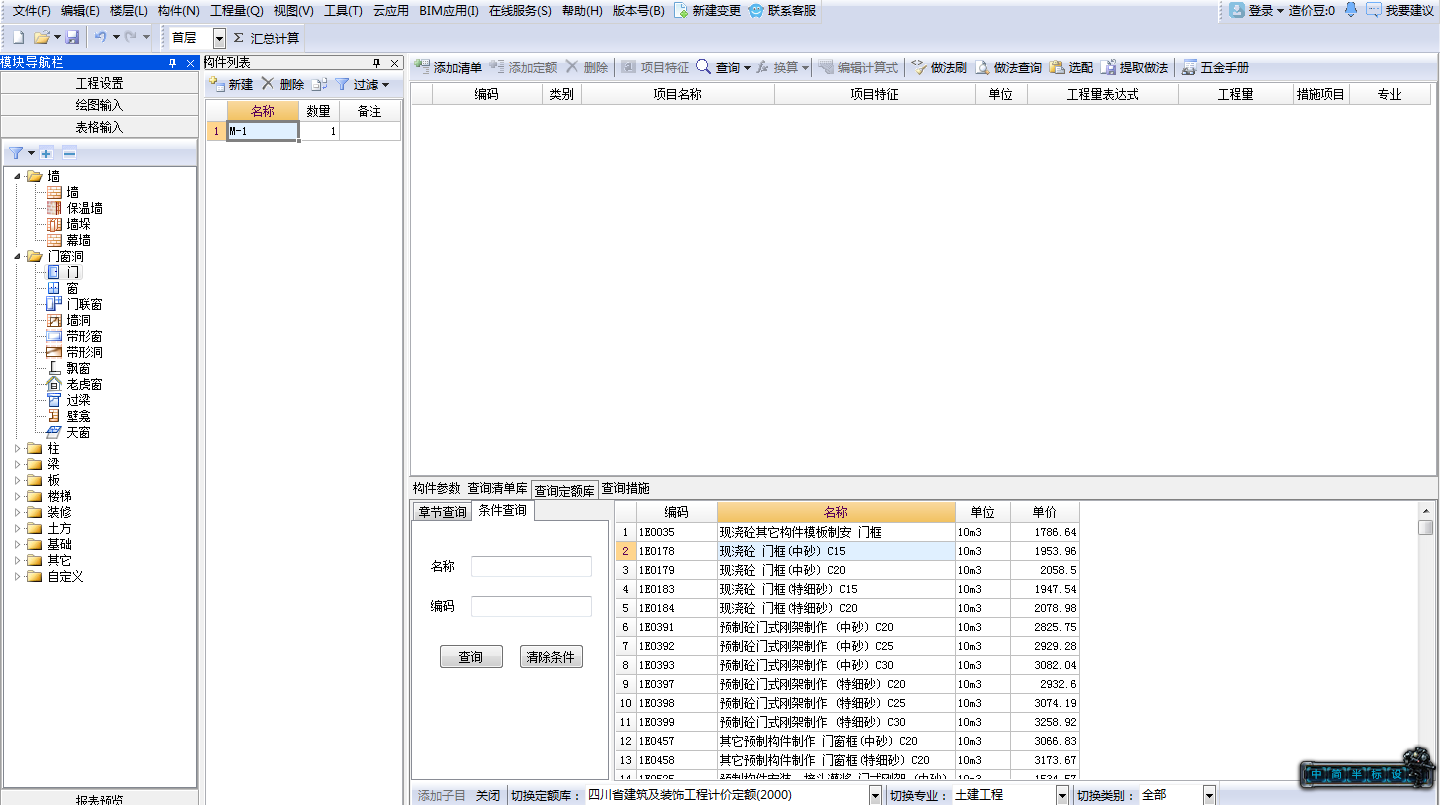This screenshot has height=805, width=1440.
Task: Click 新建变更 in menu bar
Action: 709,10
